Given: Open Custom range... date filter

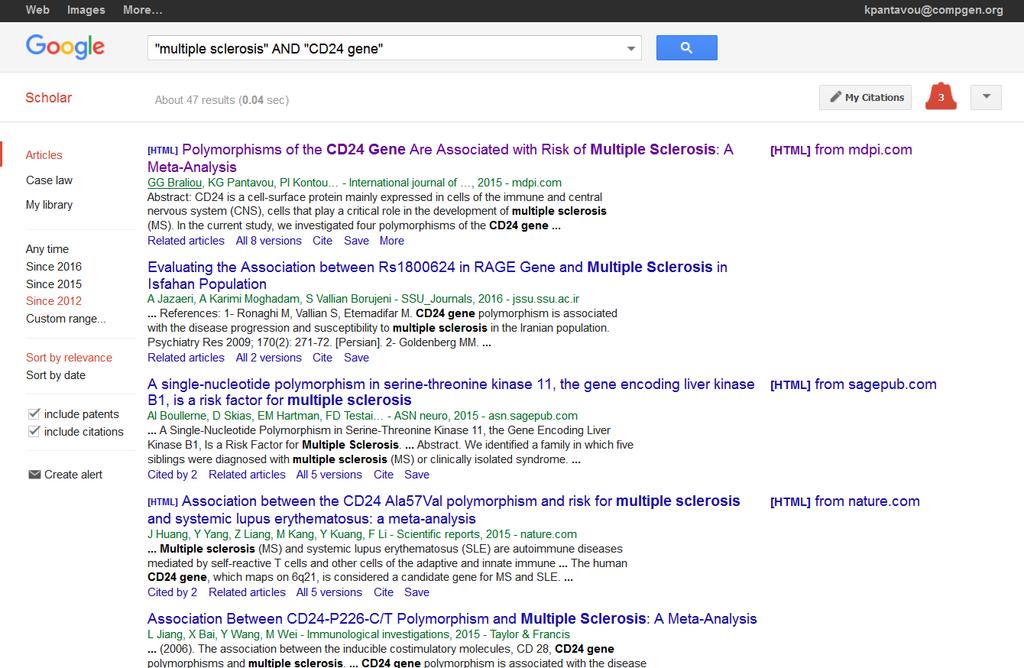Looking at the screenshot, I should click(65, 319).
